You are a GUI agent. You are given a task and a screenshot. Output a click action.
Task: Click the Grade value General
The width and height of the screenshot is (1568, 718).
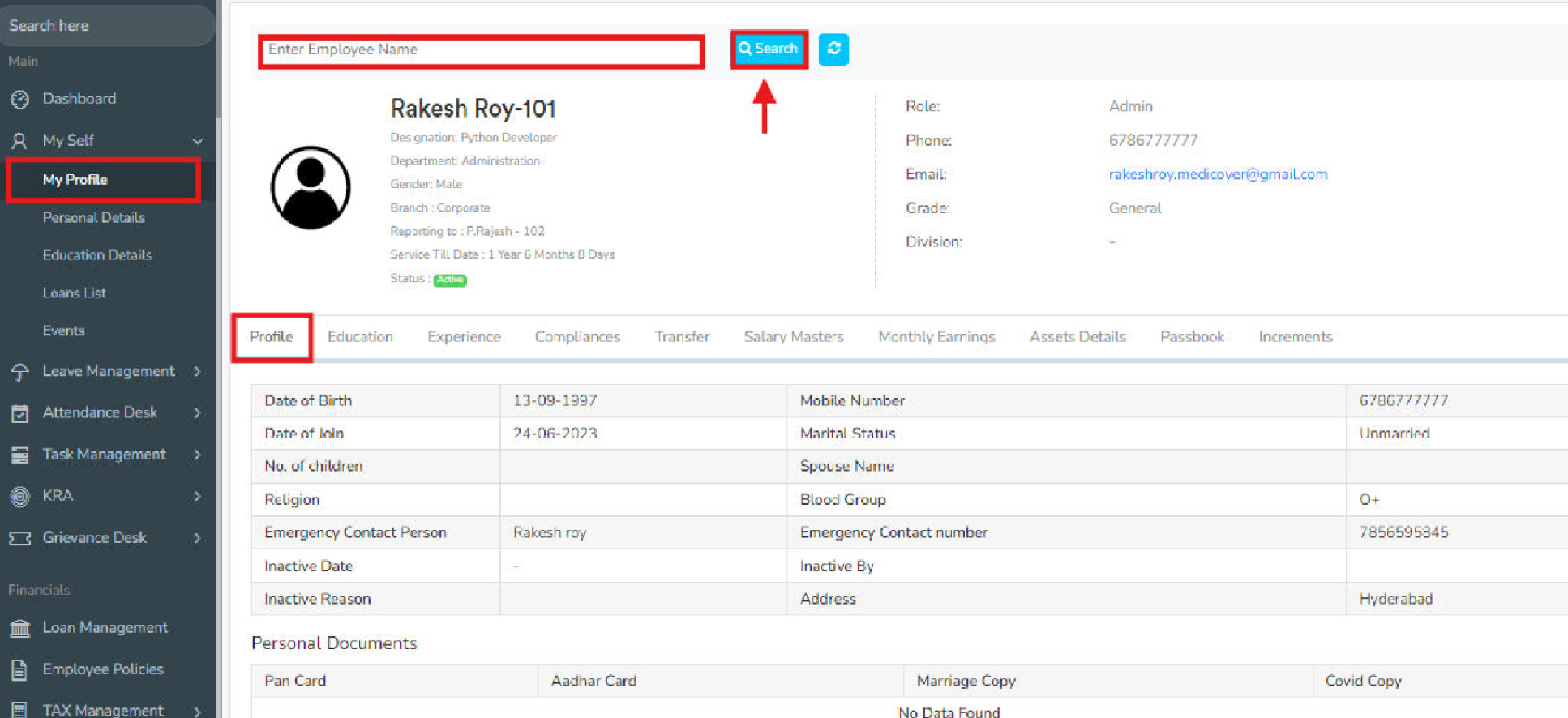[1134, 208]
